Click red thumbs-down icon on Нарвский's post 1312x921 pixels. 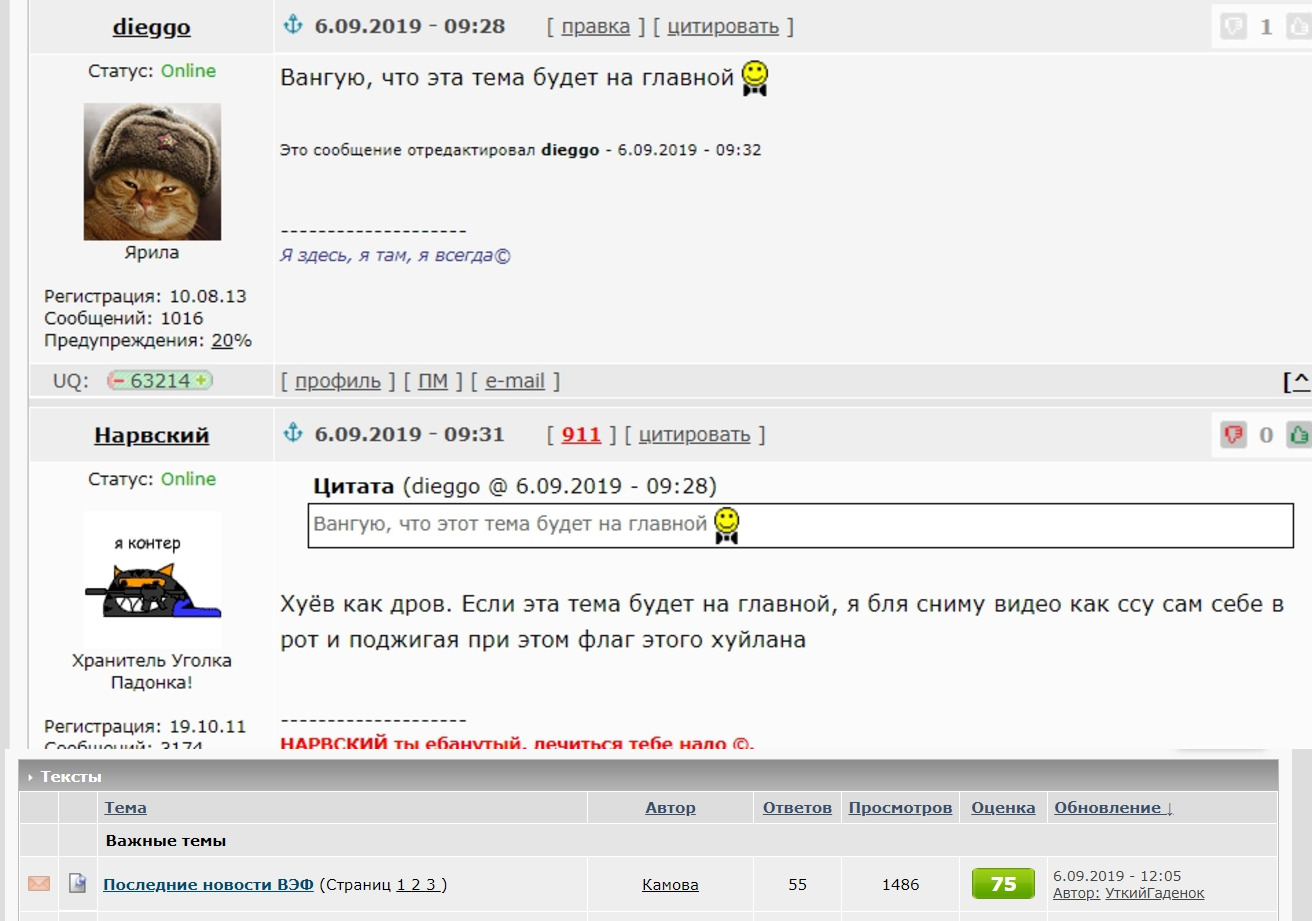(1234, 435)
